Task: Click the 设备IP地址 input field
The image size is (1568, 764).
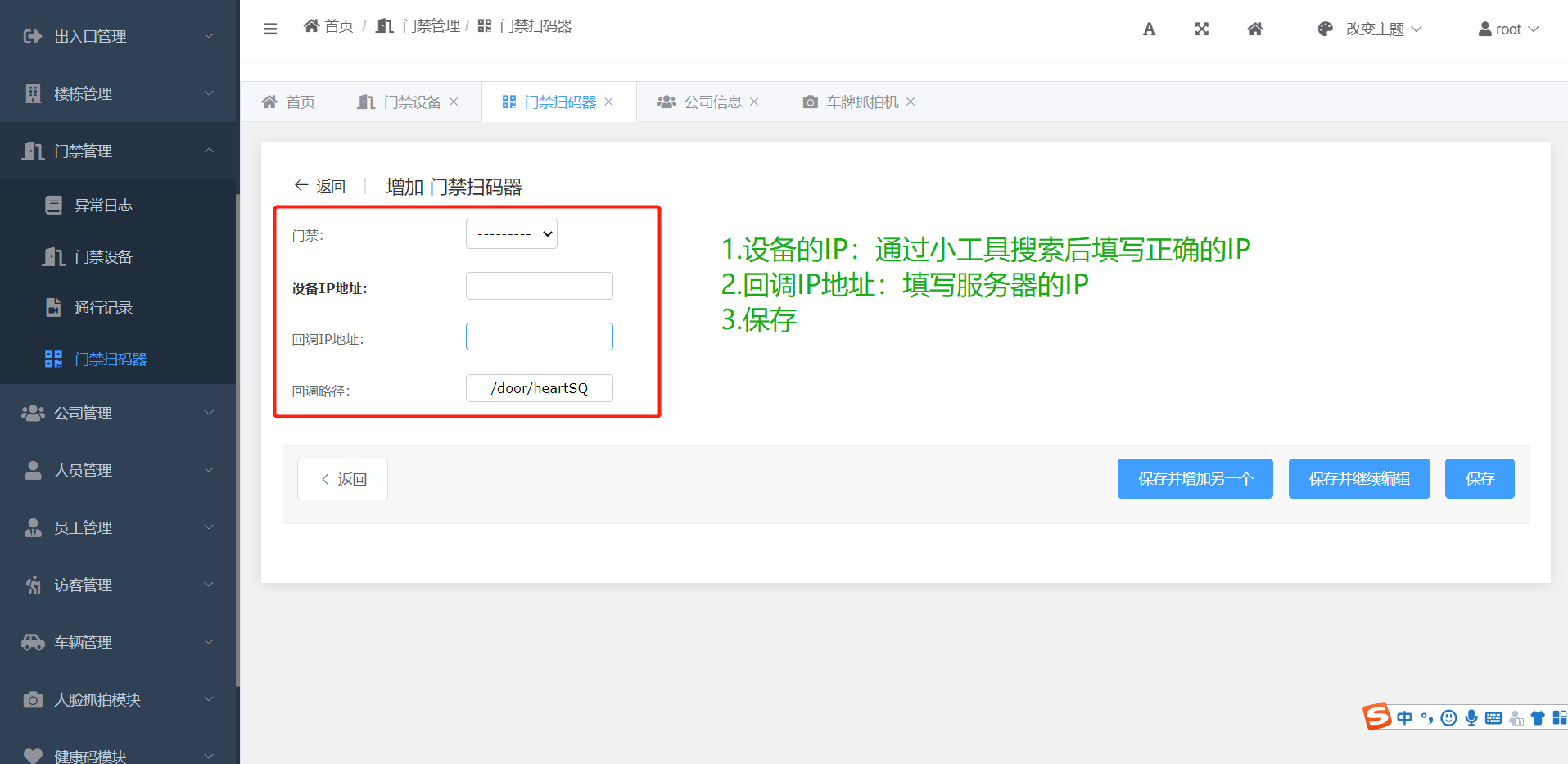Action: [x=539, y=286]
